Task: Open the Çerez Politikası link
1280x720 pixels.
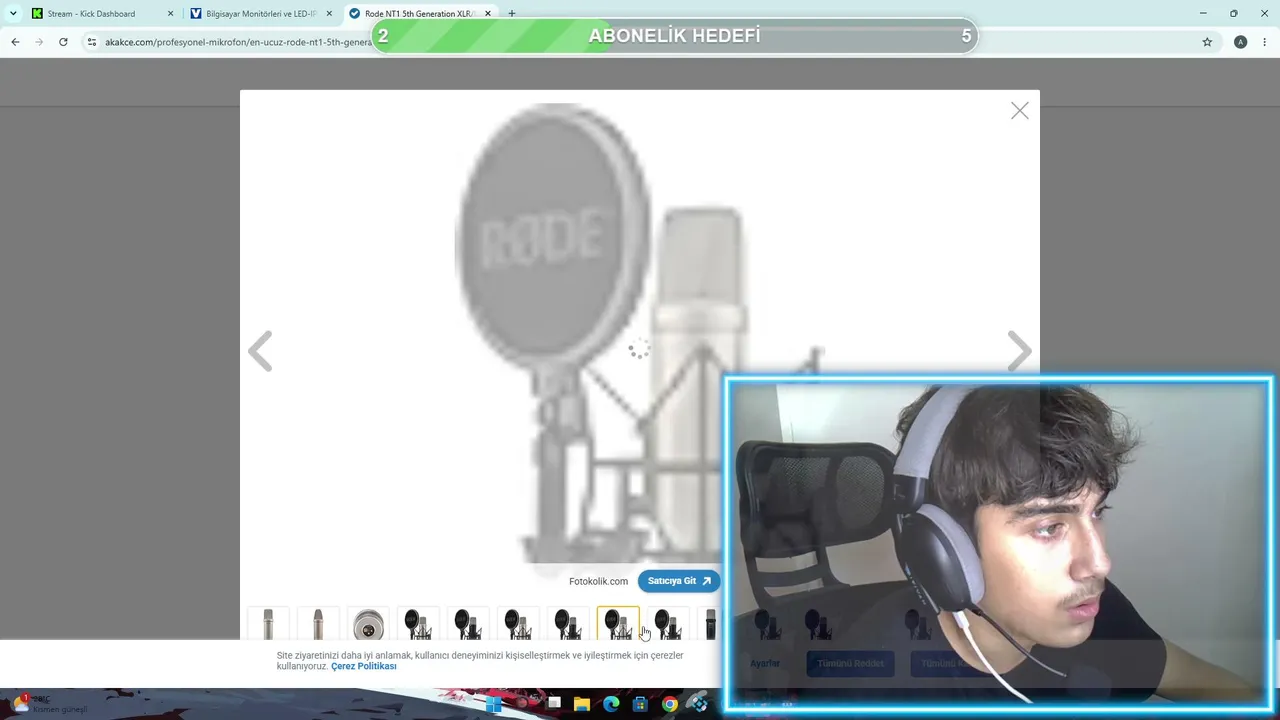Action: 364,666
